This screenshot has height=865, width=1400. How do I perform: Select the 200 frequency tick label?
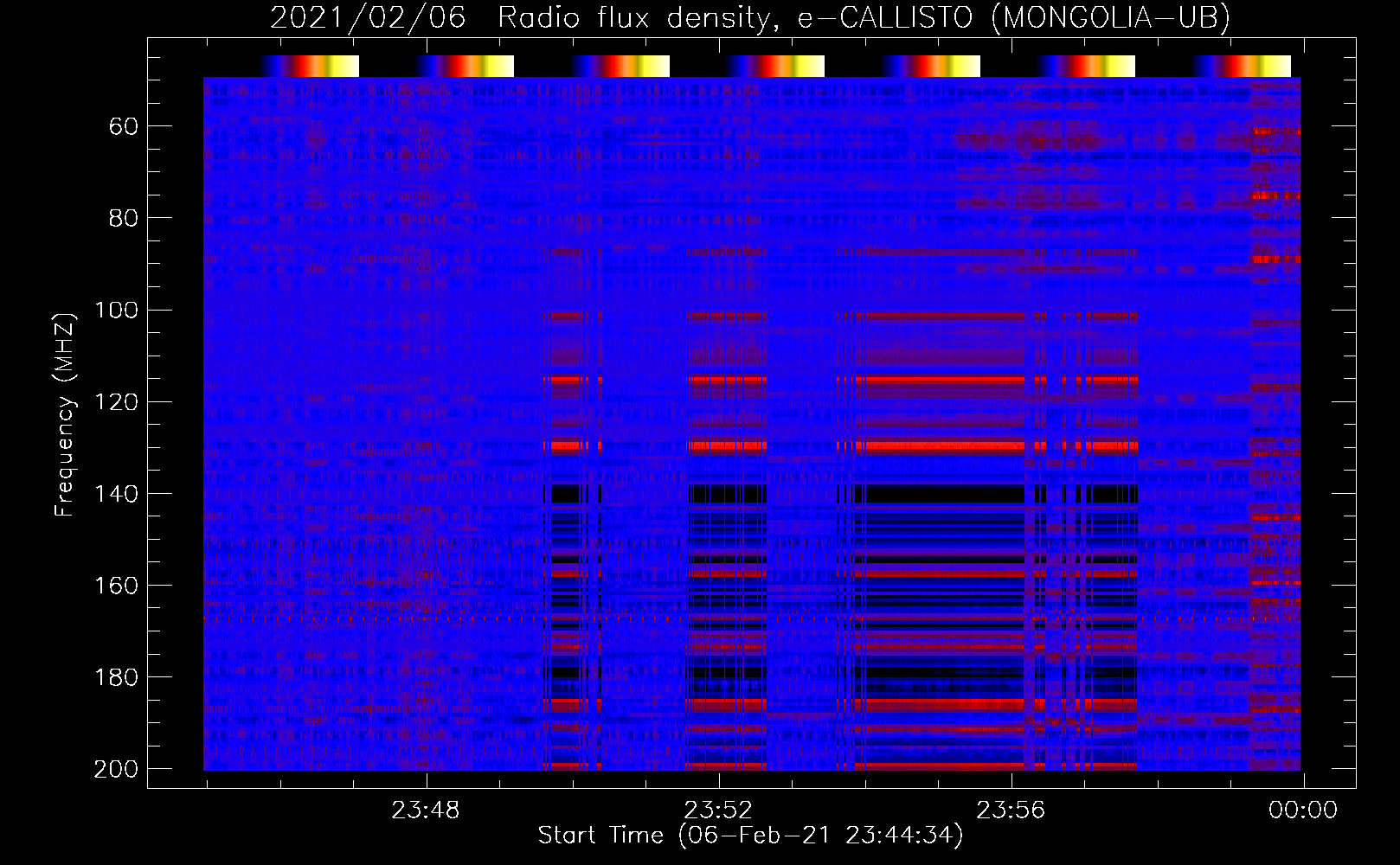(x=116, y=769)
